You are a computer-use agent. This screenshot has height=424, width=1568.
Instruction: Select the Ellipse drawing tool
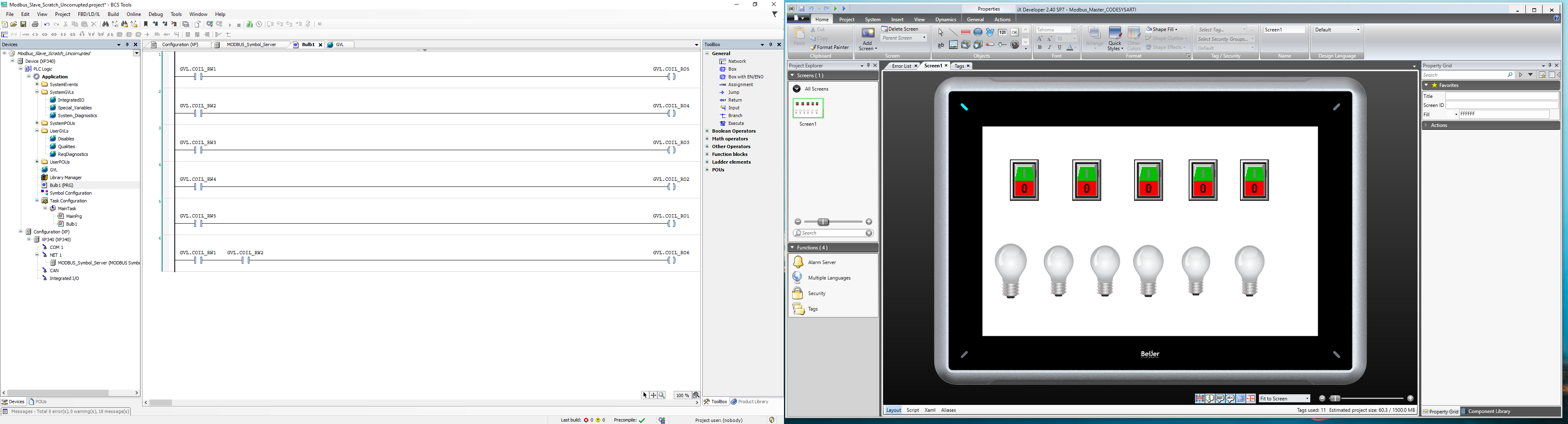978,32
